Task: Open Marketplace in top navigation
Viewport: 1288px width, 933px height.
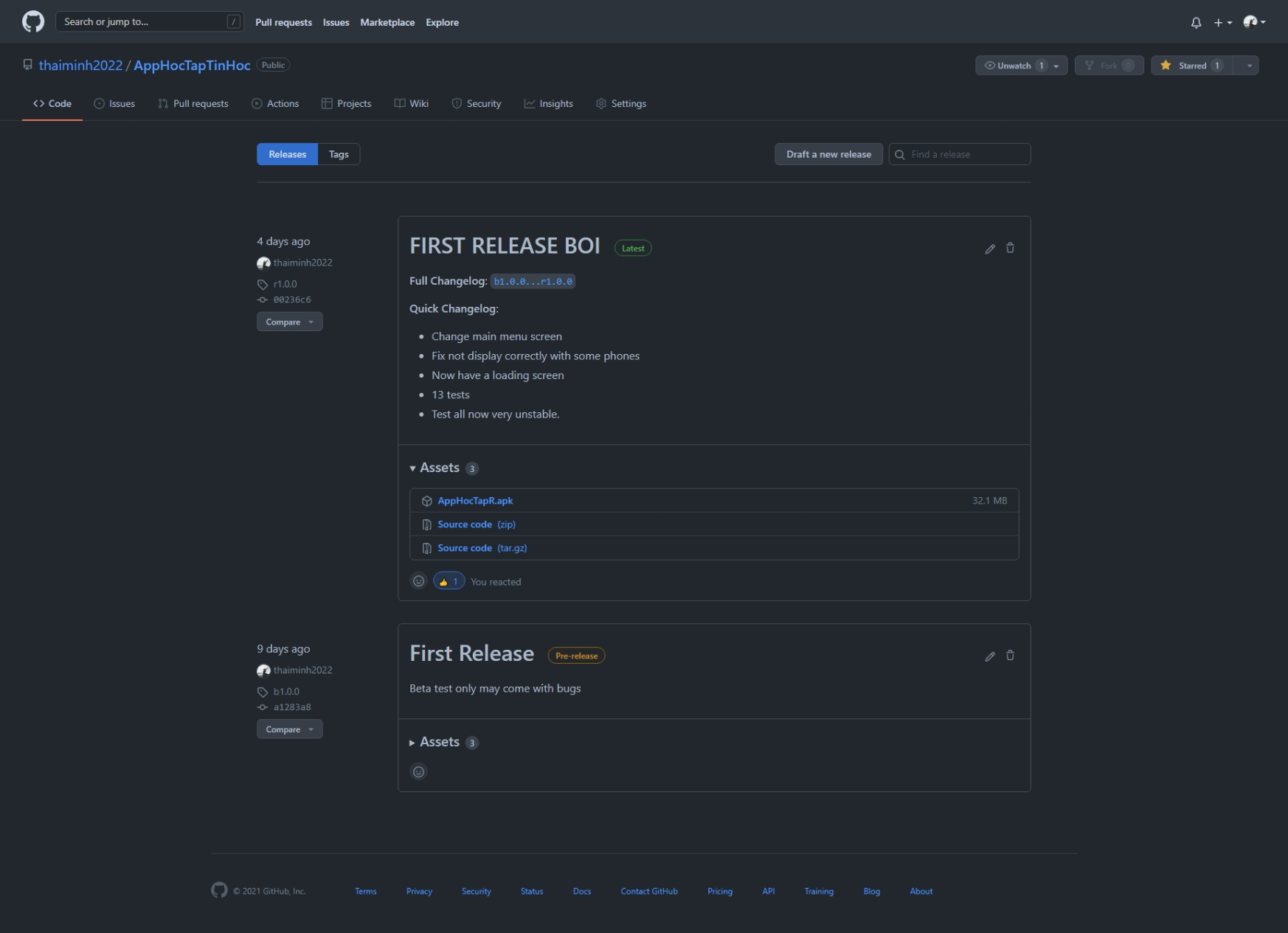Action: 387,22
